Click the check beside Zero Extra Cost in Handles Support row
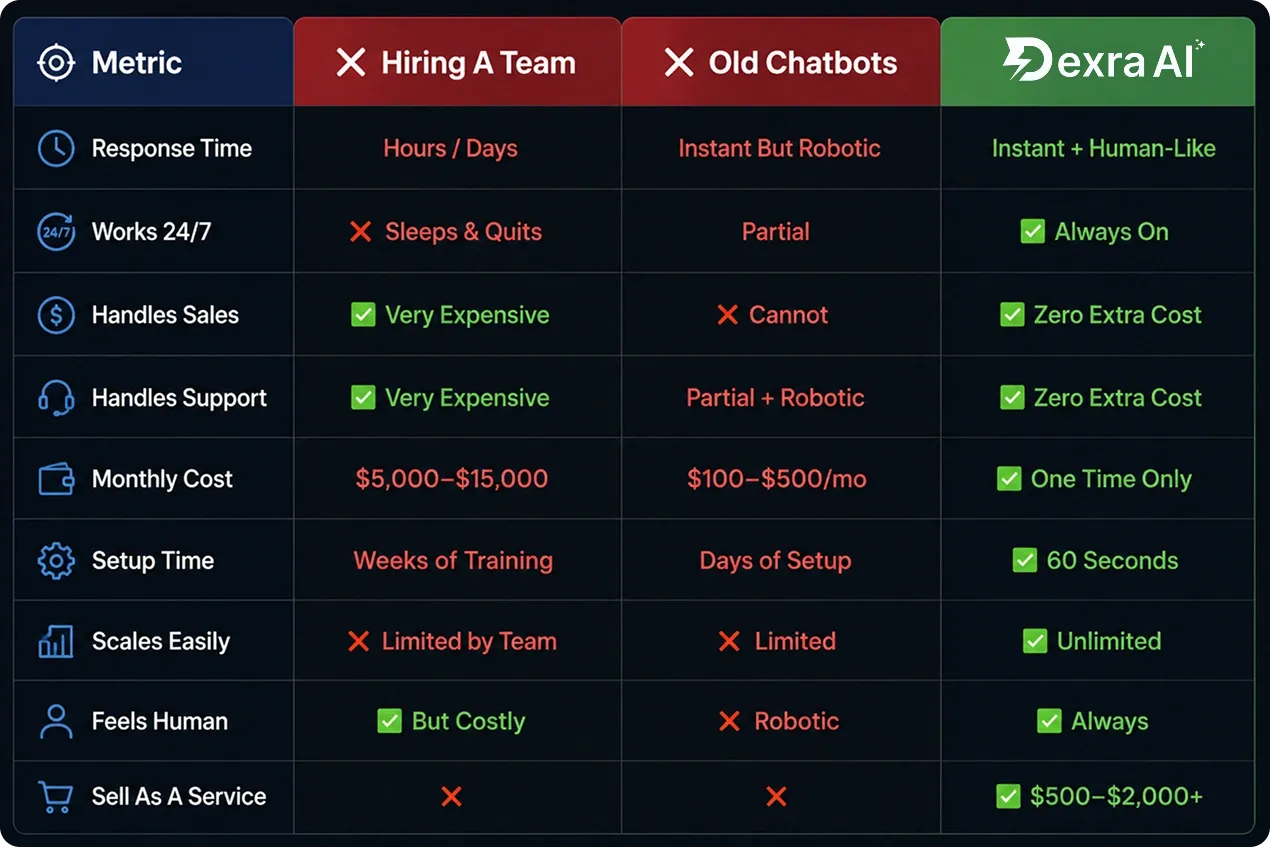Viewport: 1270px width, 847px height. click(x=1012, y=398)
